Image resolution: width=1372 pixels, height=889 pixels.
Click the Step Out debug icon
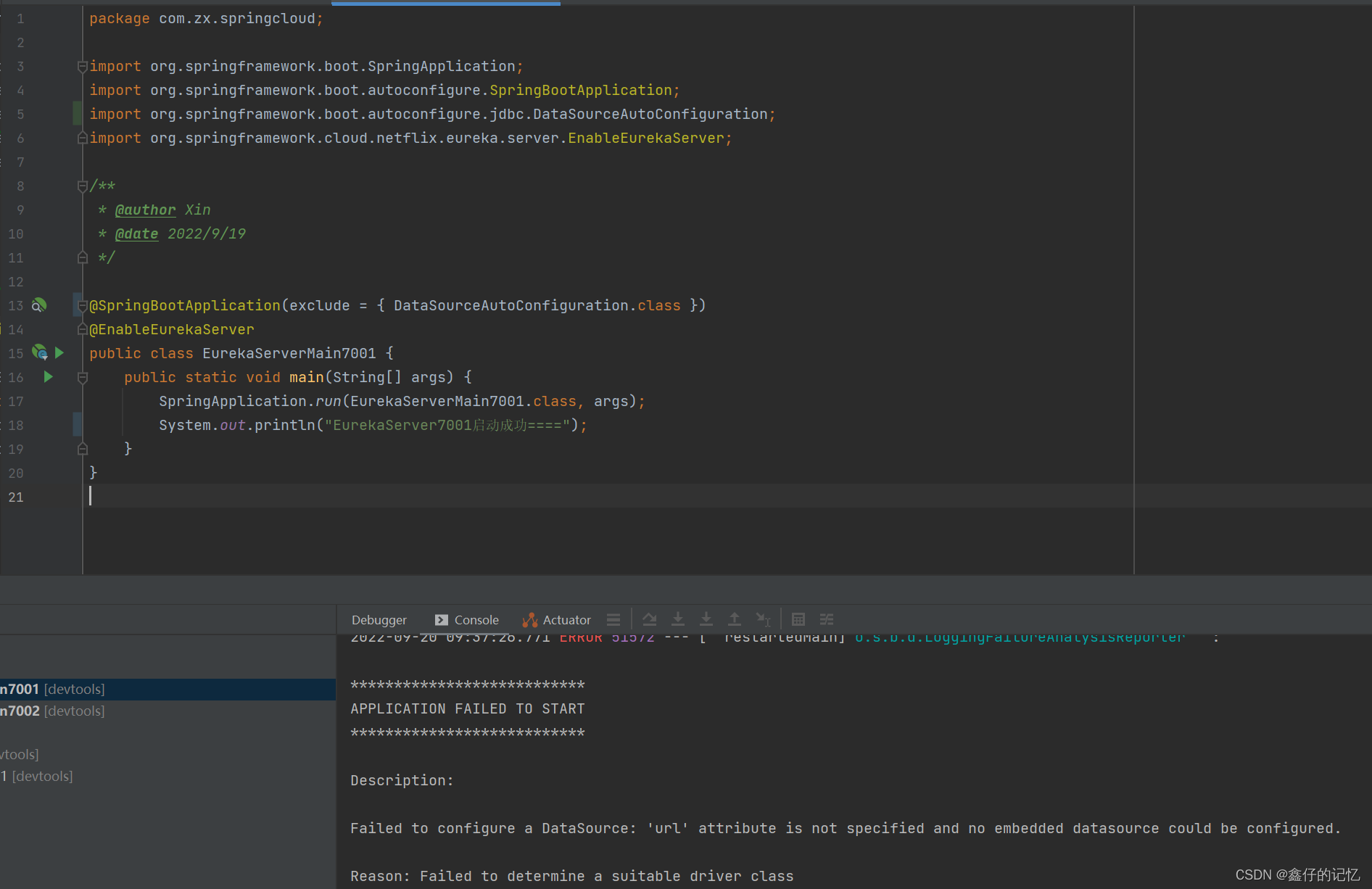(735, 619)
